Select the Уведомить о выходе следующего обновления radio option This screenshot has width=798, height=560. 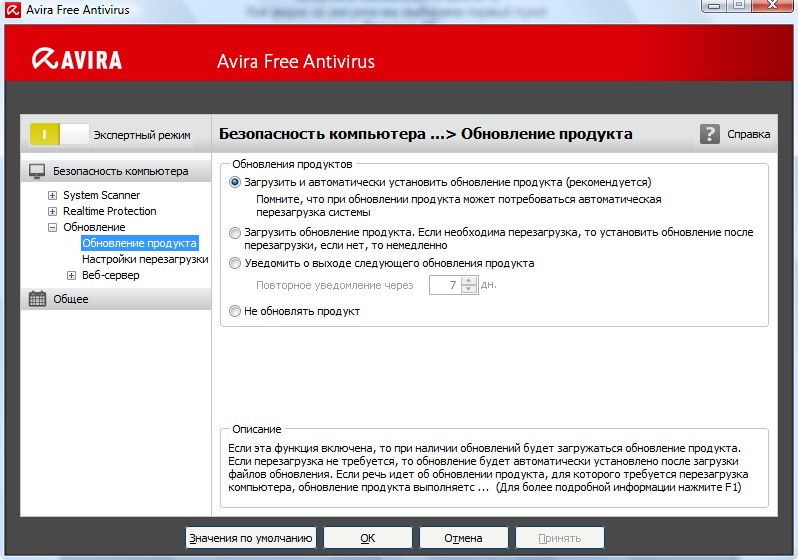(x=235, y=263)
